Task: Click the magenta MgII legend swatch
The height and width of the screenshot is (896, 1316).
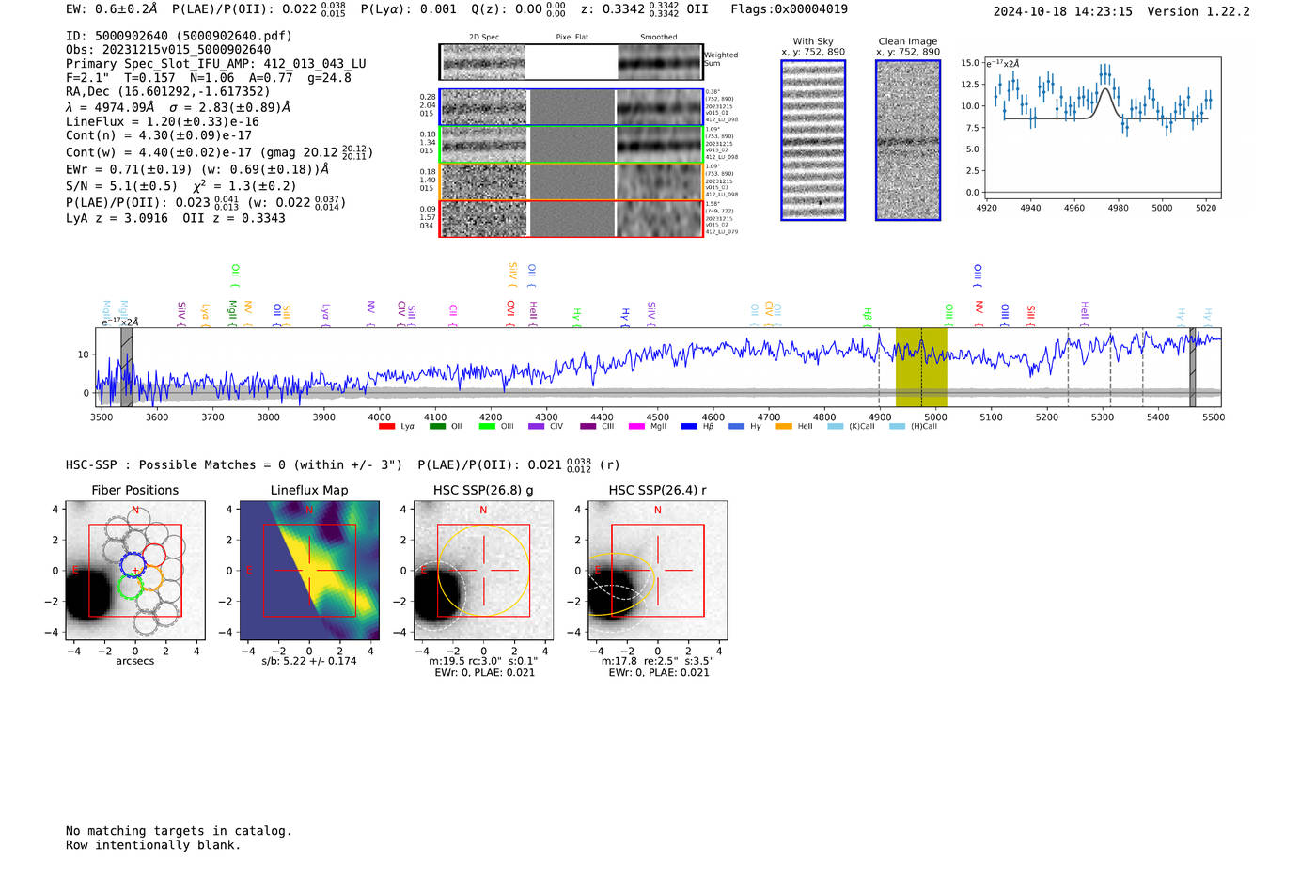Action: pyautogui.click(x=637, y=427)
